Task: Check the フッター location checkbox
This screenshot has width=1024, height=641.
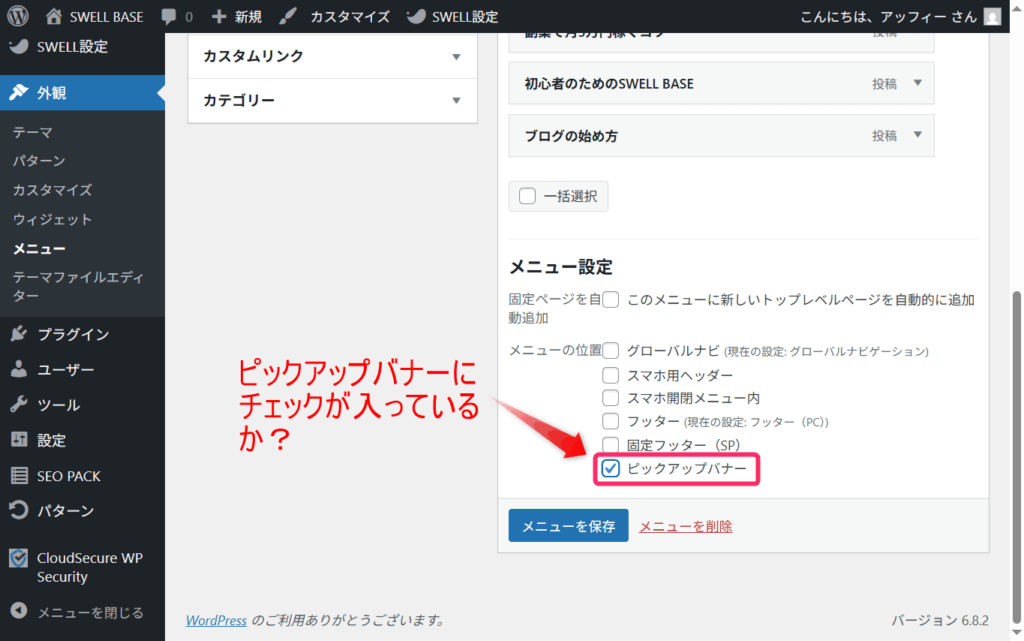Action: (611, 422)
